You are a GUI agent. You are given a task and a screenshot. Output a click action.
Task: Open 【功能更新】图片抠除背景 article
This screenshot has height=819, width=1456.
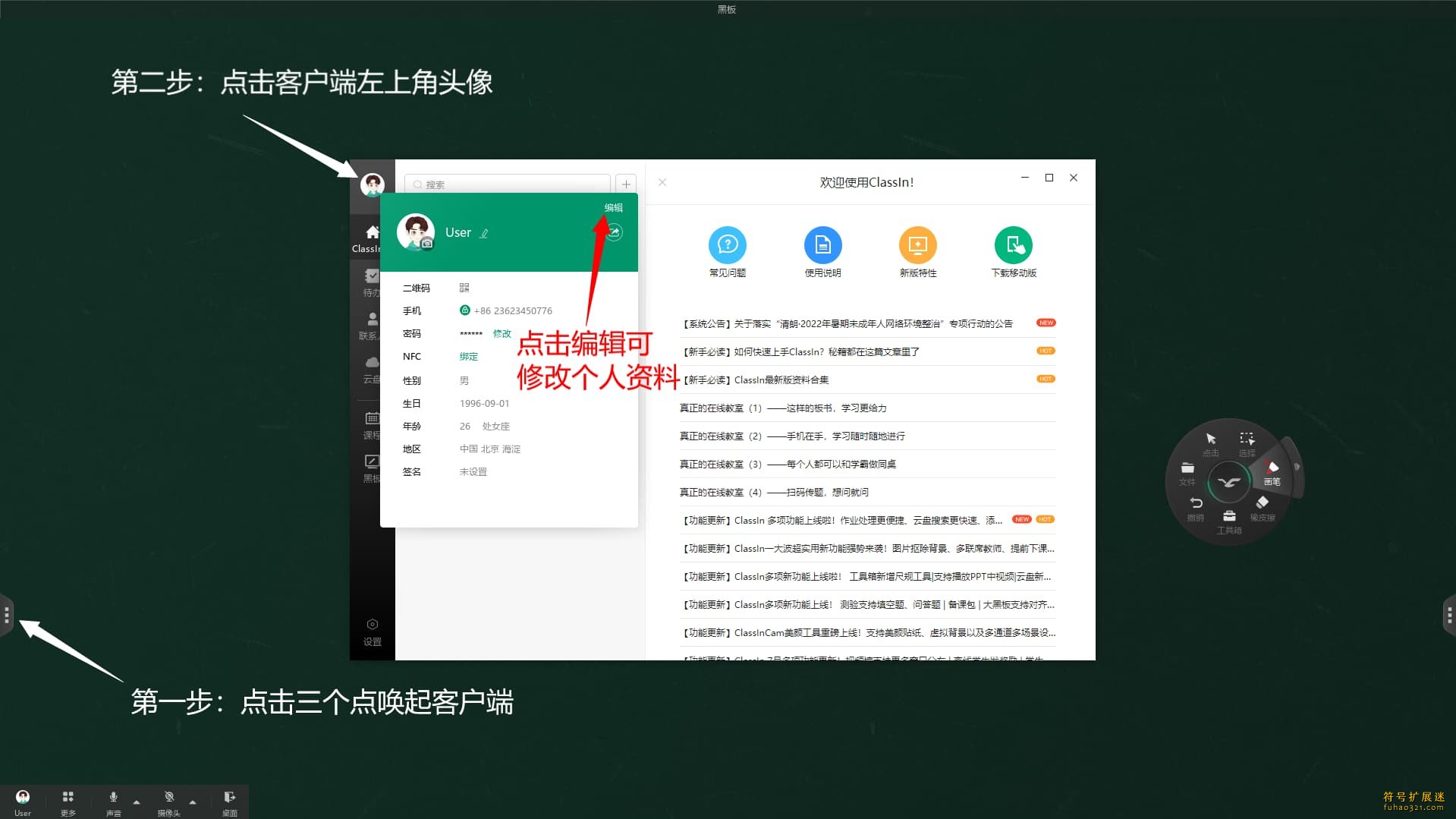[x=866, y=548]
